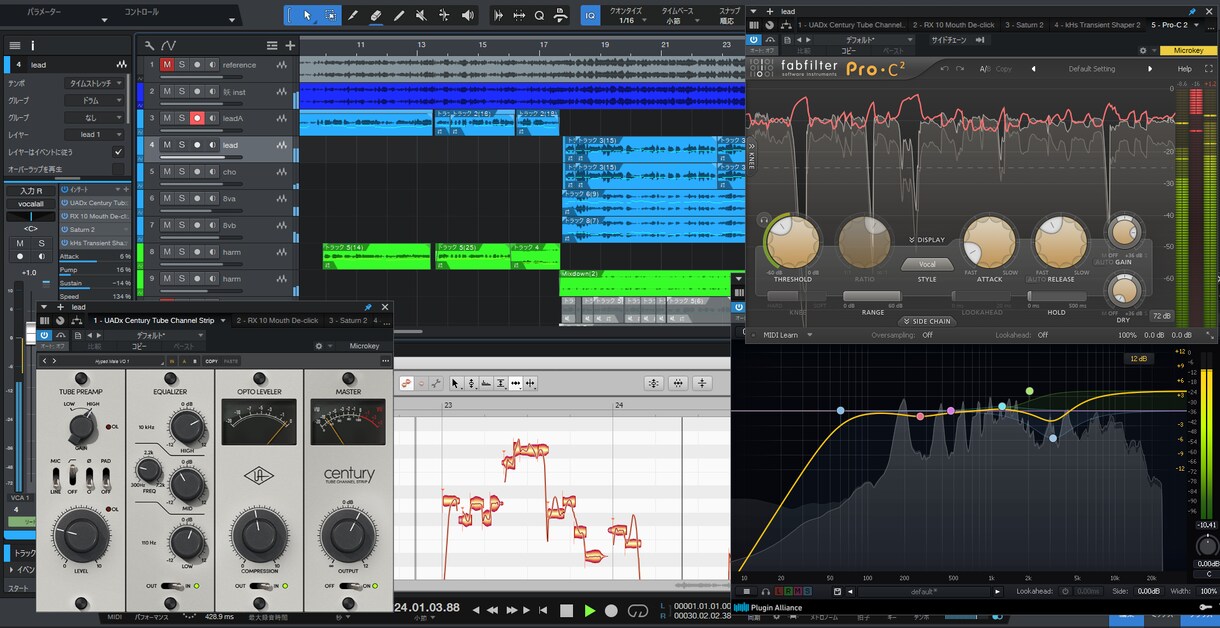This screenshot has height=628, width=1220.
Task: Open RX 10 Mouth De-click tab in Century window
Action: (277, 320)
